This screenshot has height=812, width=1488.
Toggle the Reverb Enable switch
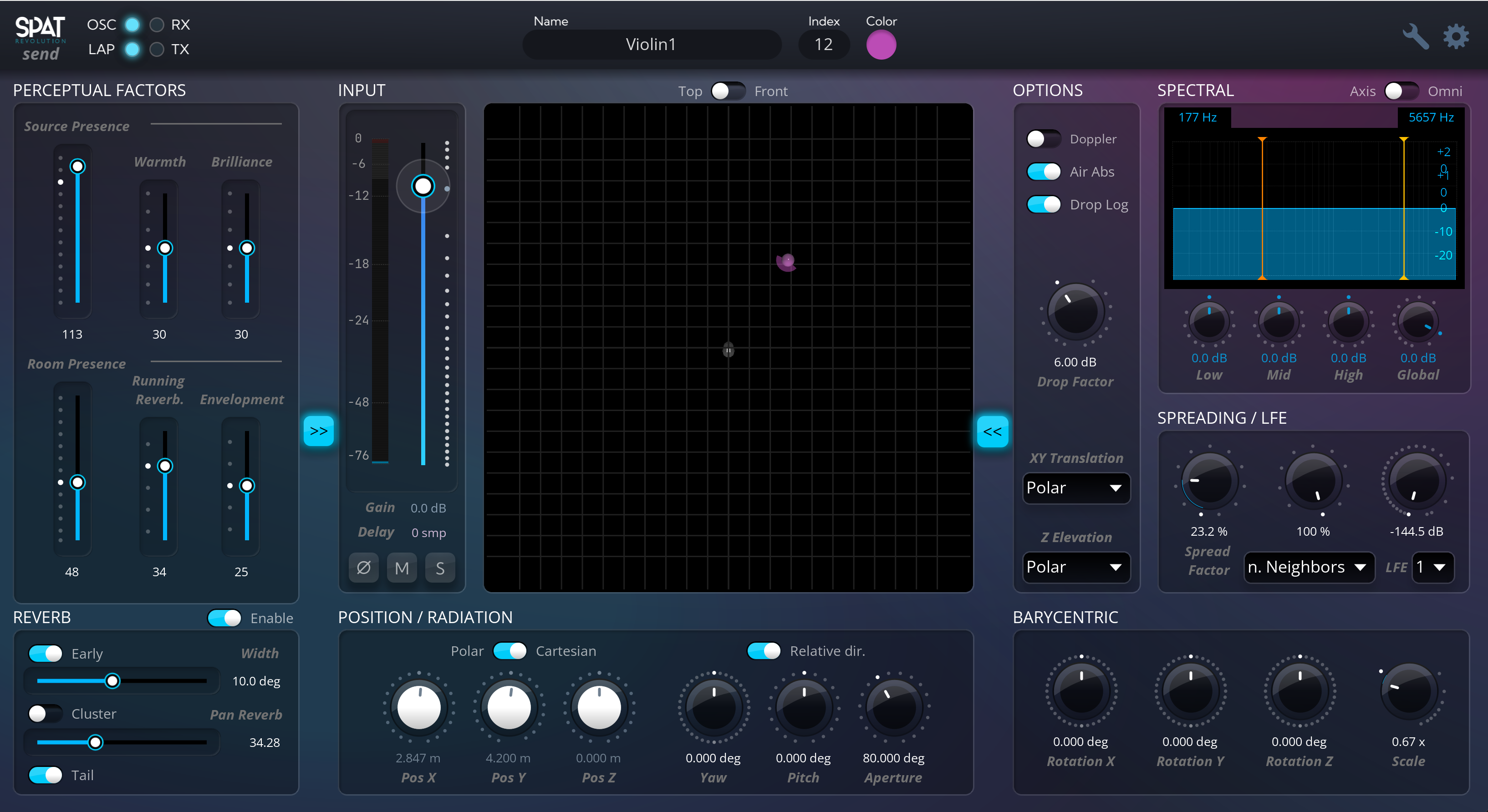pos(224,618)
